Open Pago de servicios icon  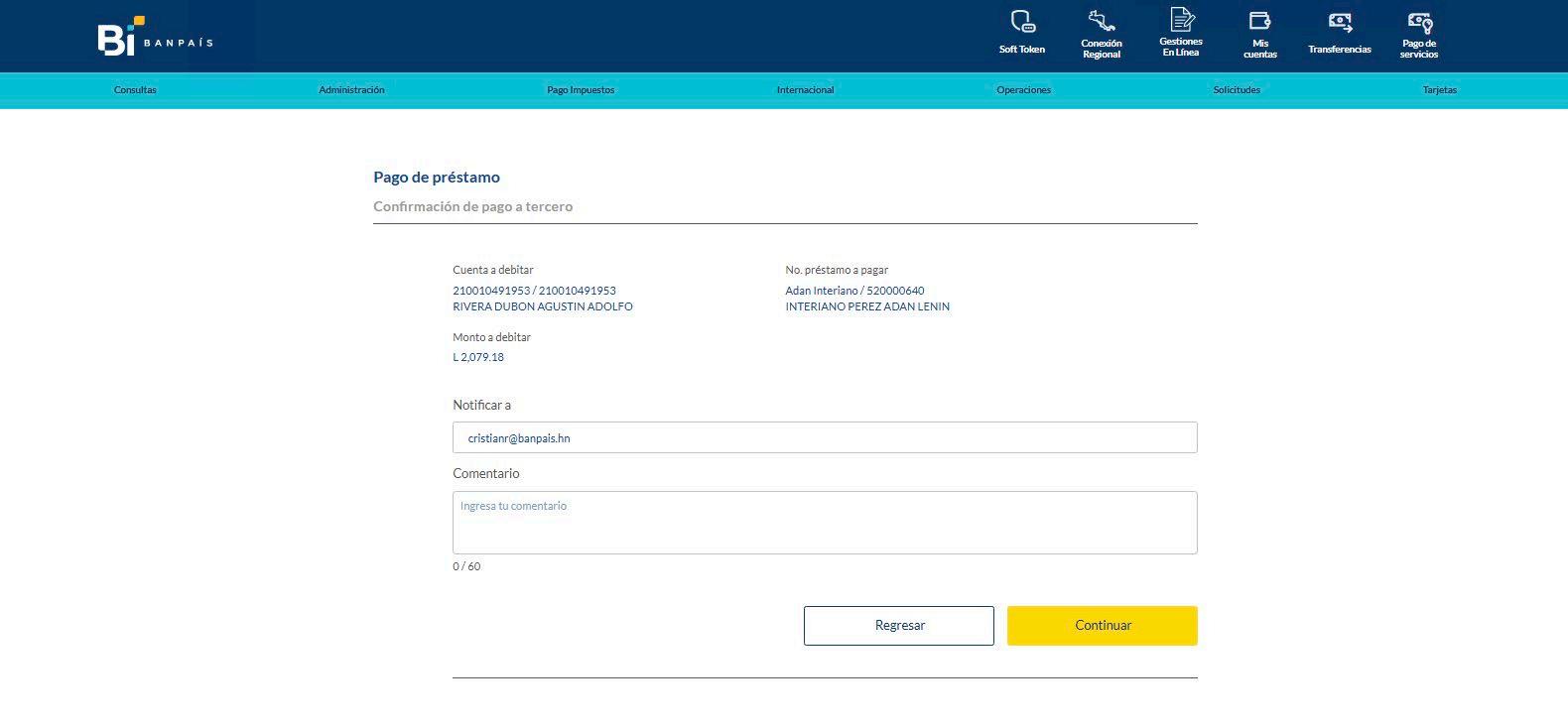[x=1419, y=22]
